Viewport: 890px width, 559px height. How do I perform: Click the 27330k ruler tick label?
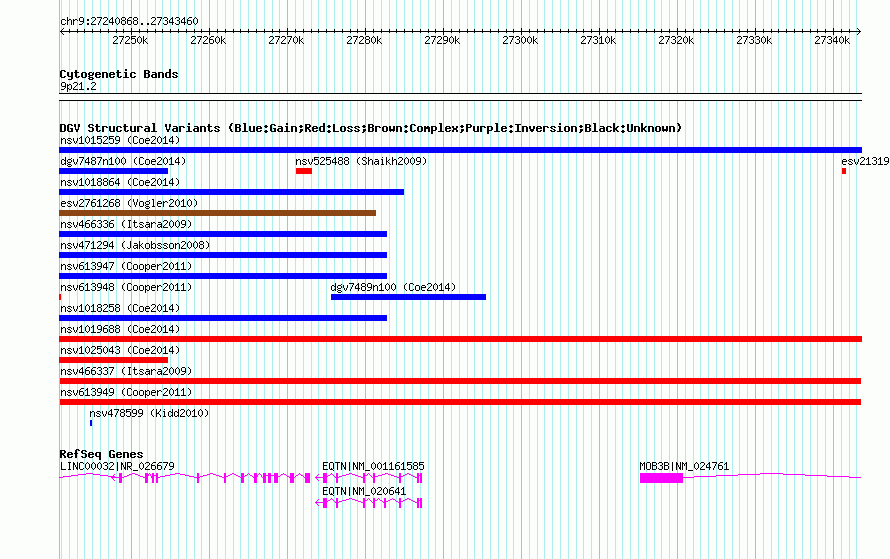(754, 40)
